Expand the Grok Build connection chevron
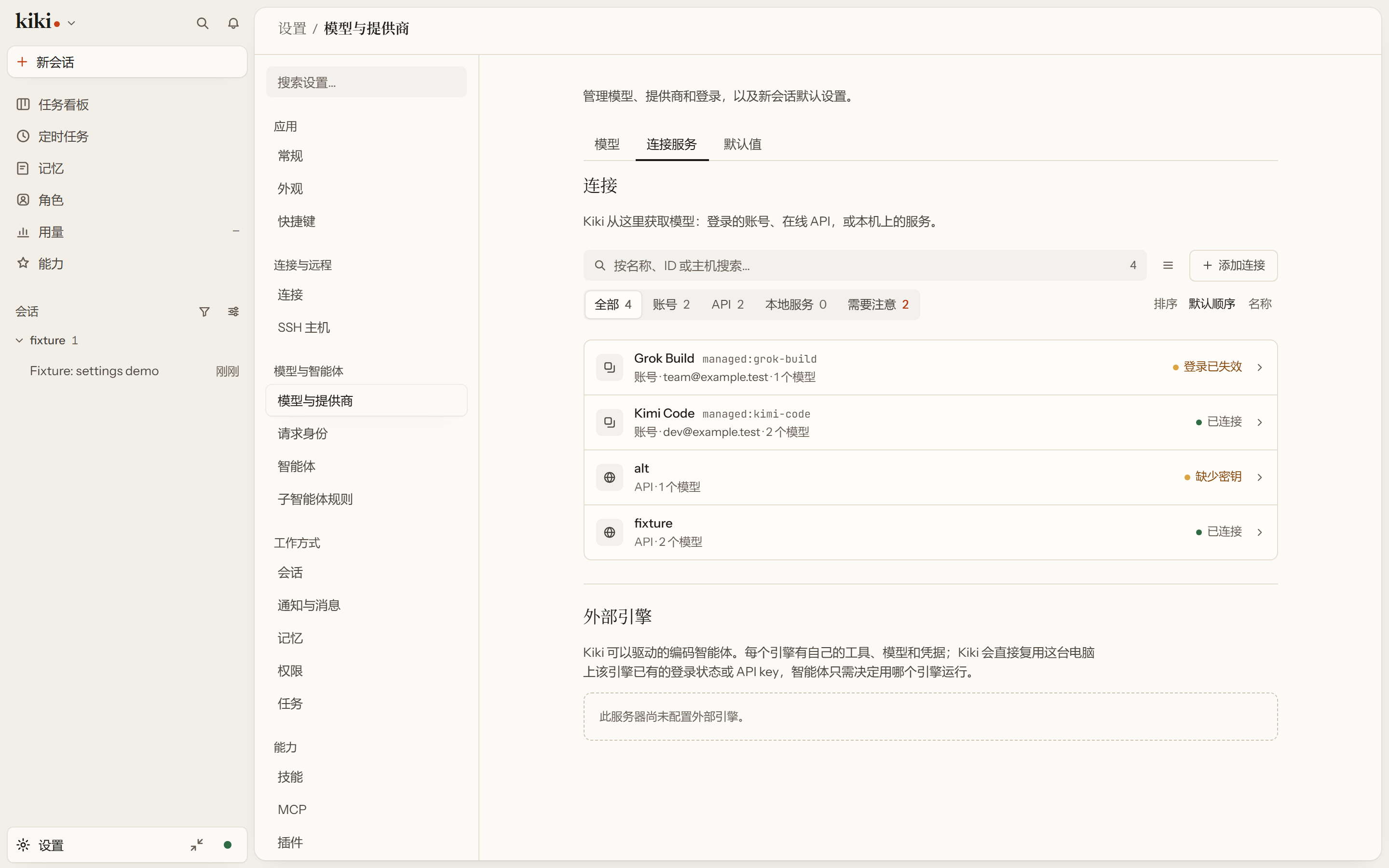The width and height of the screenshot is (1389, 868). click(x=1260, y=367)
